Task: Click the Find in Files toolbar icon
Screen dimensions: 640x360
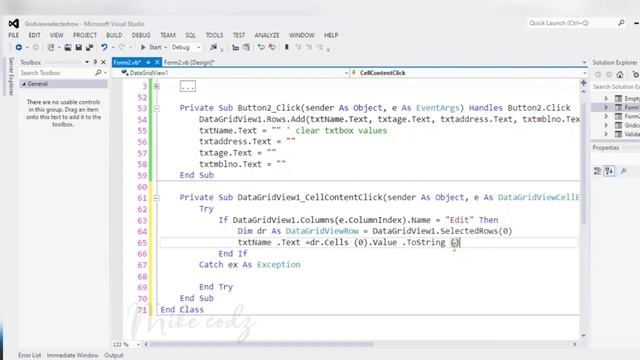Action: (213, 47)
